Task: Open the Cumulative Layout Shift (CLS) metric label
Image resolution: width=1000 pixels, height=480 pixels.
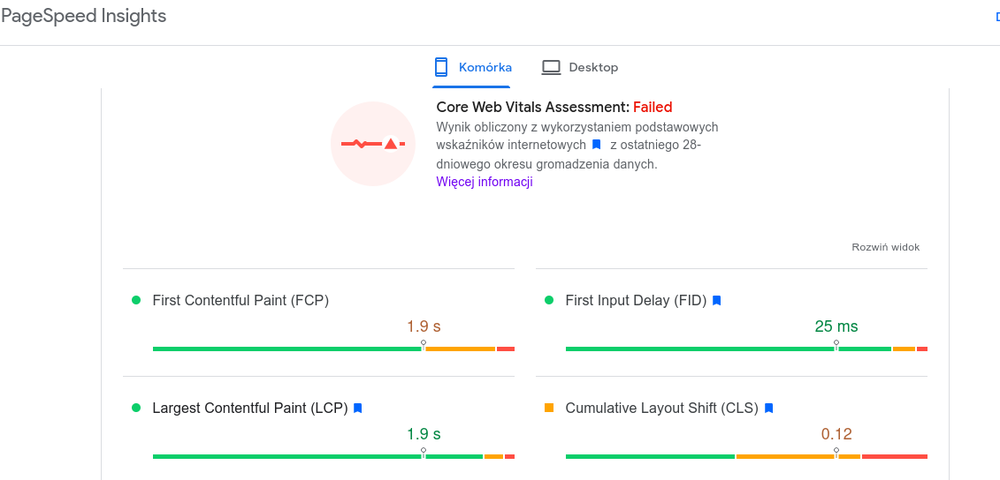Action: tap(662, 408)
